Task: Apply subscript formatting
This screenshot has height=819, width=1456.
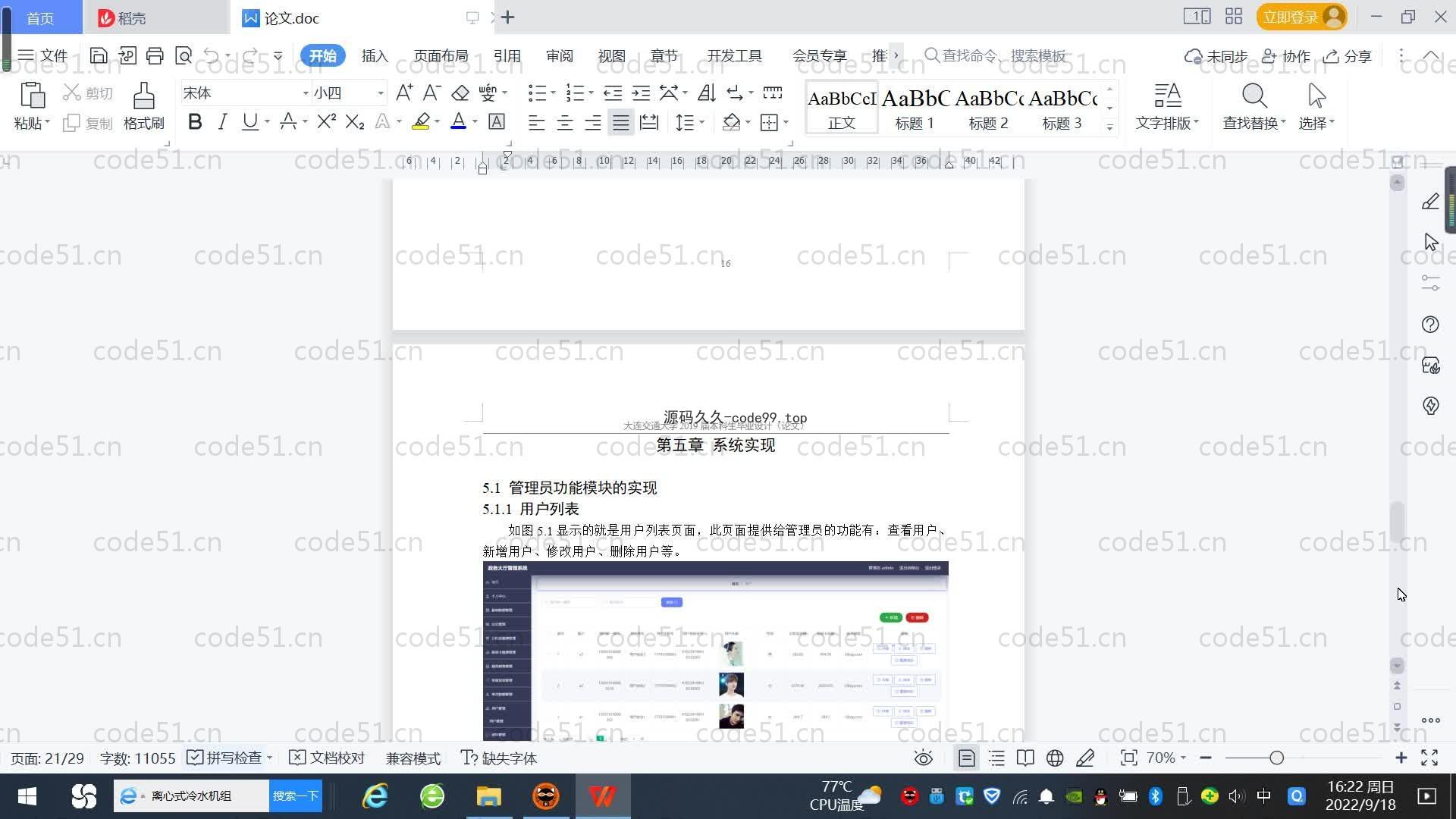Action: (355, 121)
